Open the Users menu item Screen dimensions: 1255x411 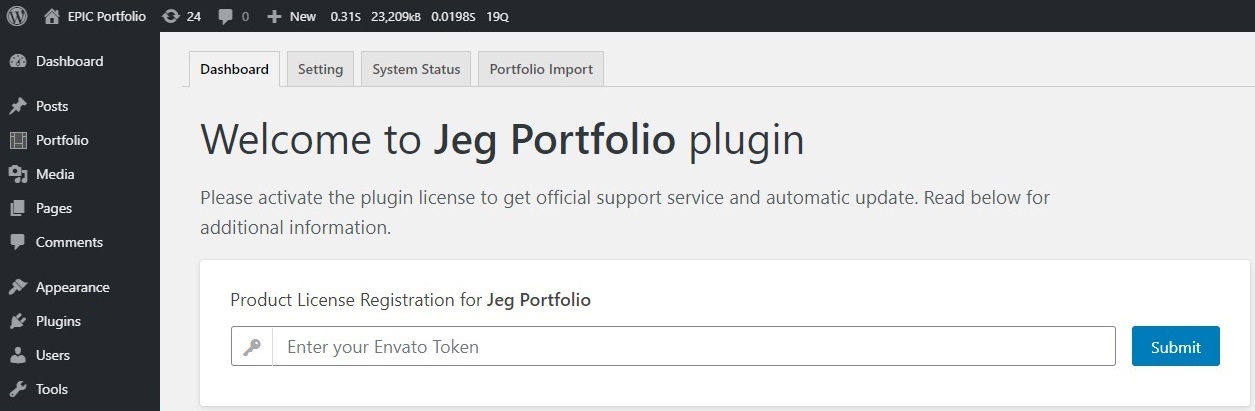tap(53, 355)
